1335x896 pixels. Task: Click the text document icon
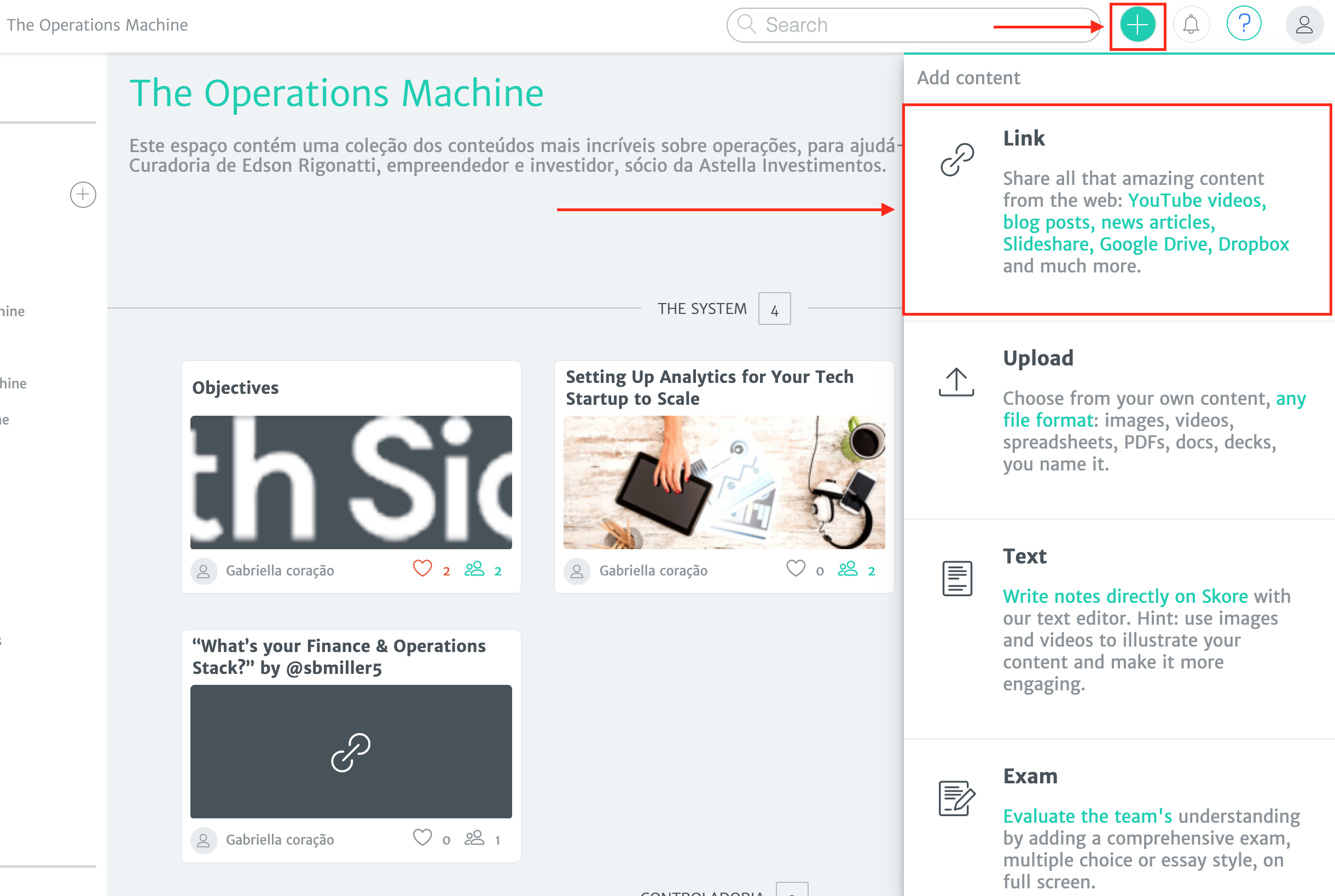pos(957,578)
